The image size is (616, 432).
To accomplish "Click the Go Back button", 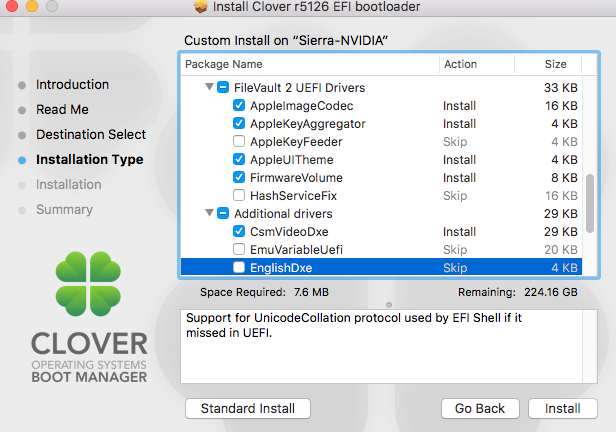I will (x=480, y=408).
